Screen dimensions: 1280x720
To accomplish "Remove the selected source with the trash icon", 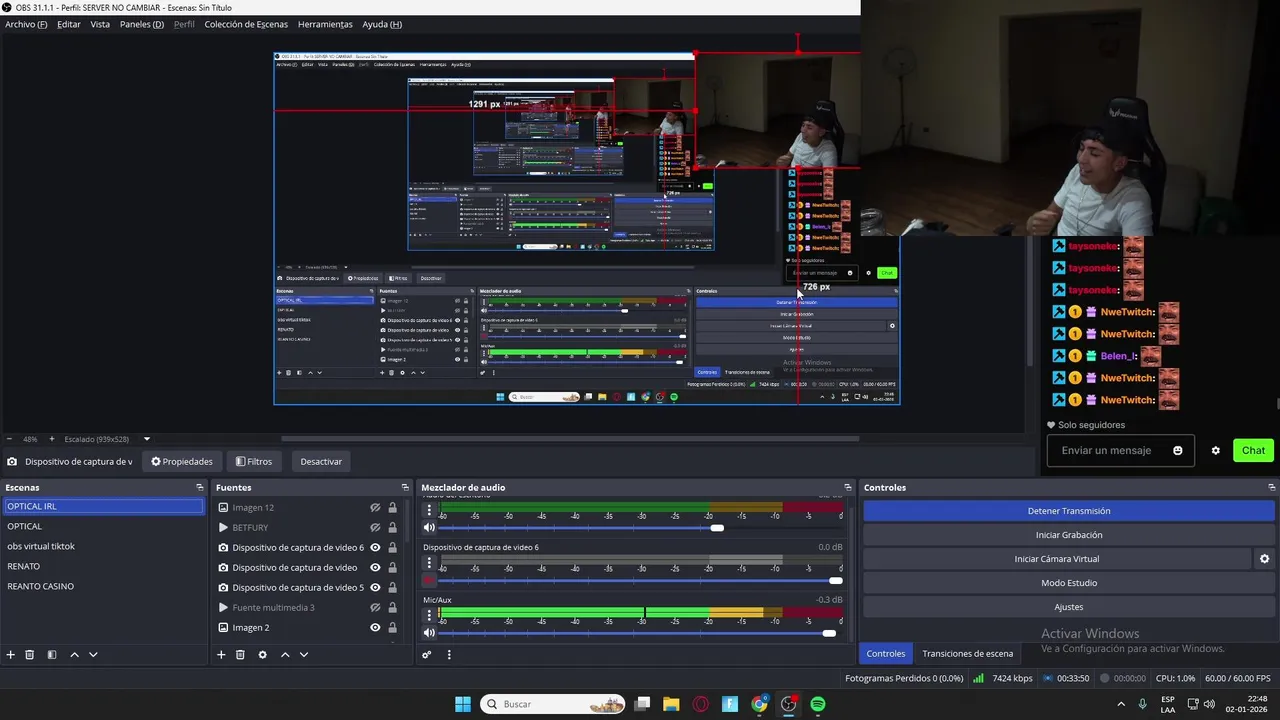I will click(240, 655).
